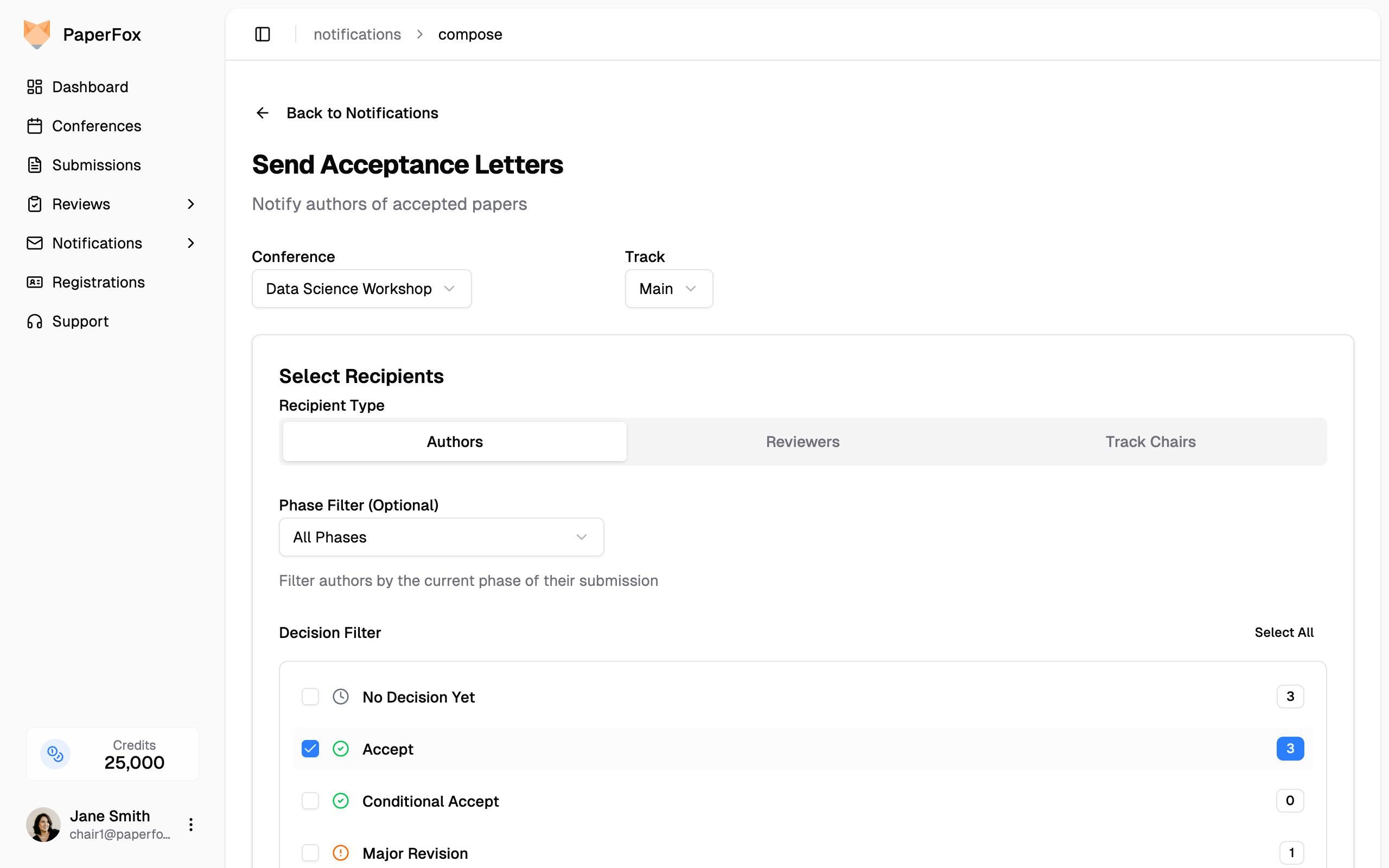Go to Conferences via calendar icon
This screenshot has width=1389, height=868.
click(x=34, y=126)
